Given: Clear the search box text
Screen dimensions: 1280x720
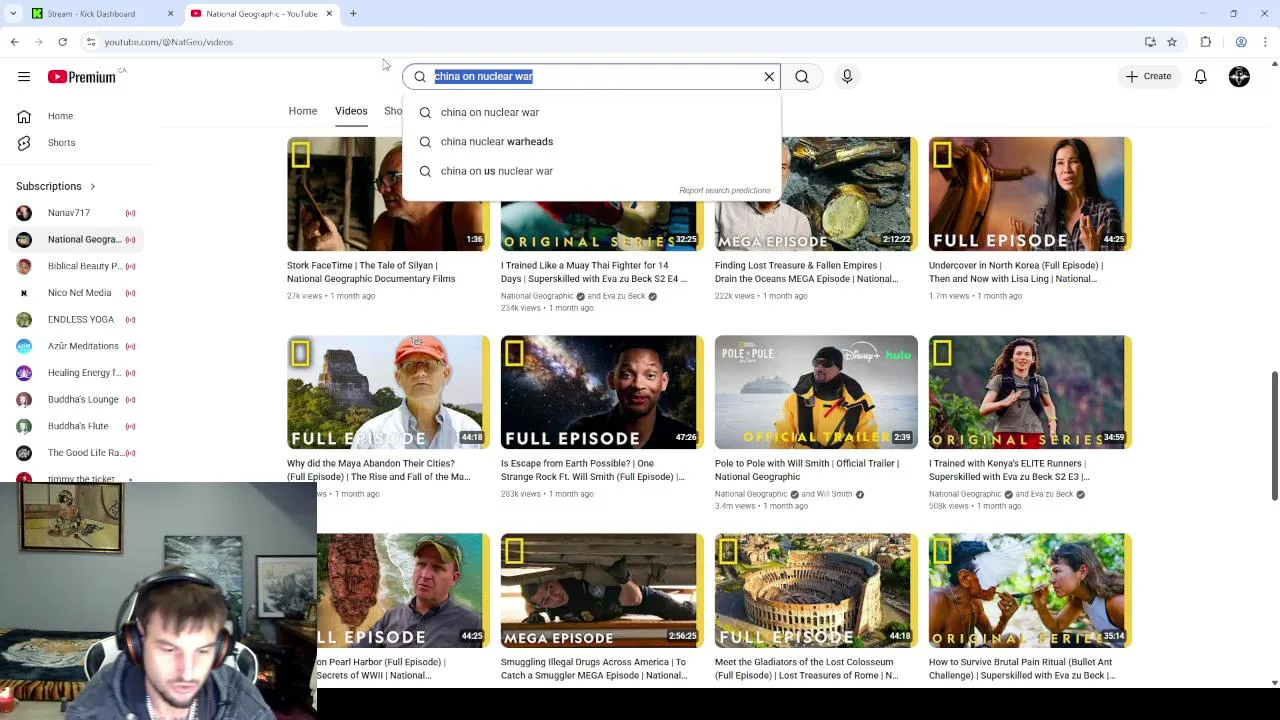Looking at the screenshot, I should (x=769, y=76).
